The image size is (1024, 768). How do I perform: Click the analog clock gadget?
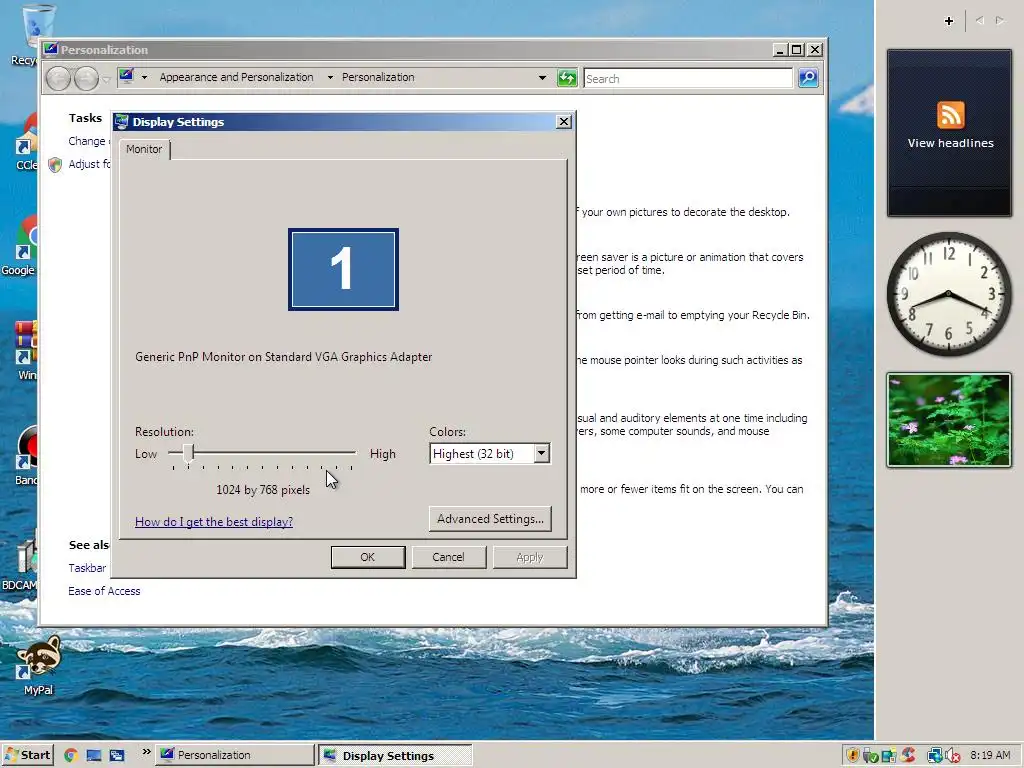pyautogui.click(x=949, y=294)
